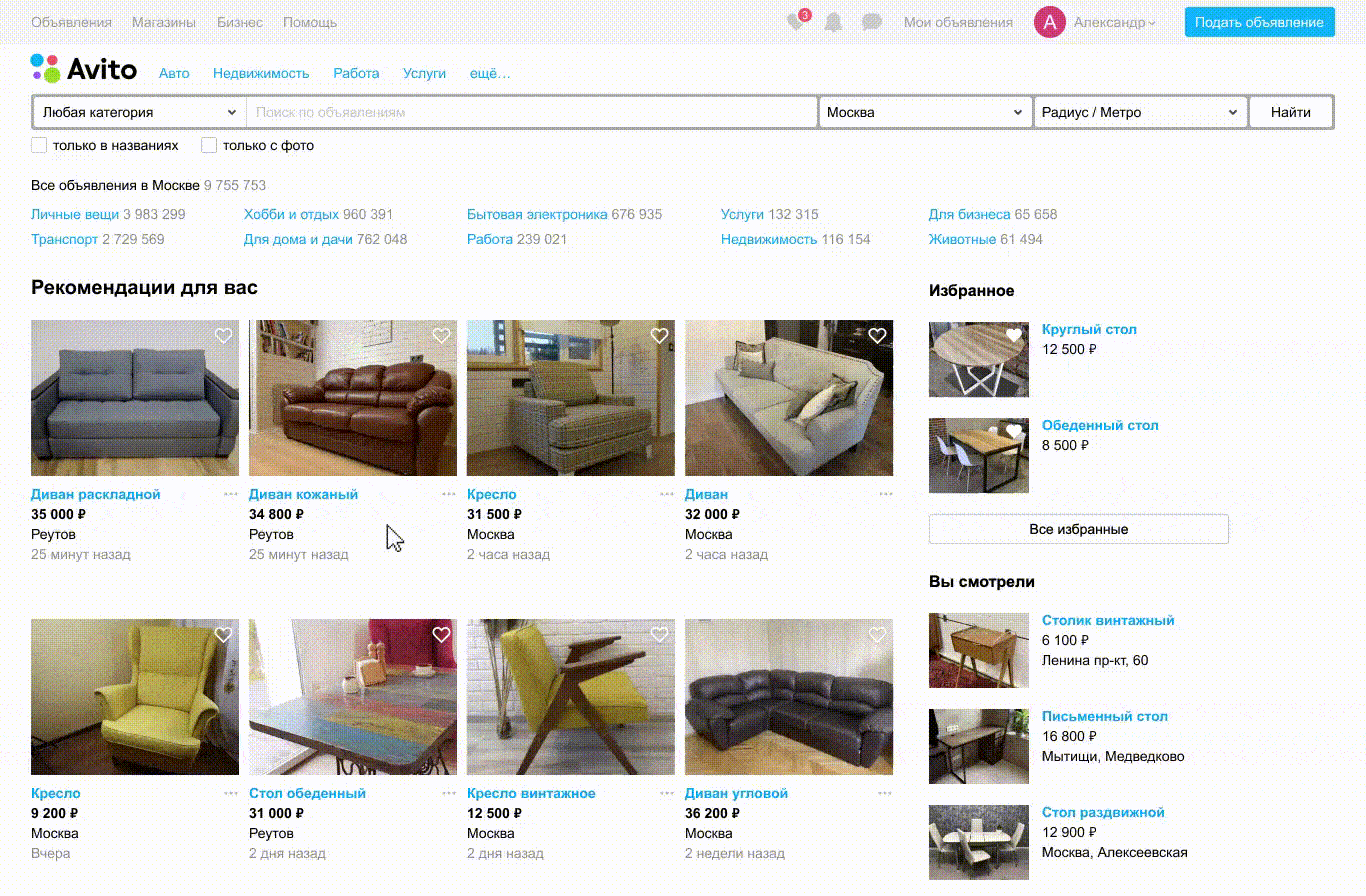The image size is (1366, 896).
Task: Favorite the Стол обеденный photo heart
Action: (441, 635)
